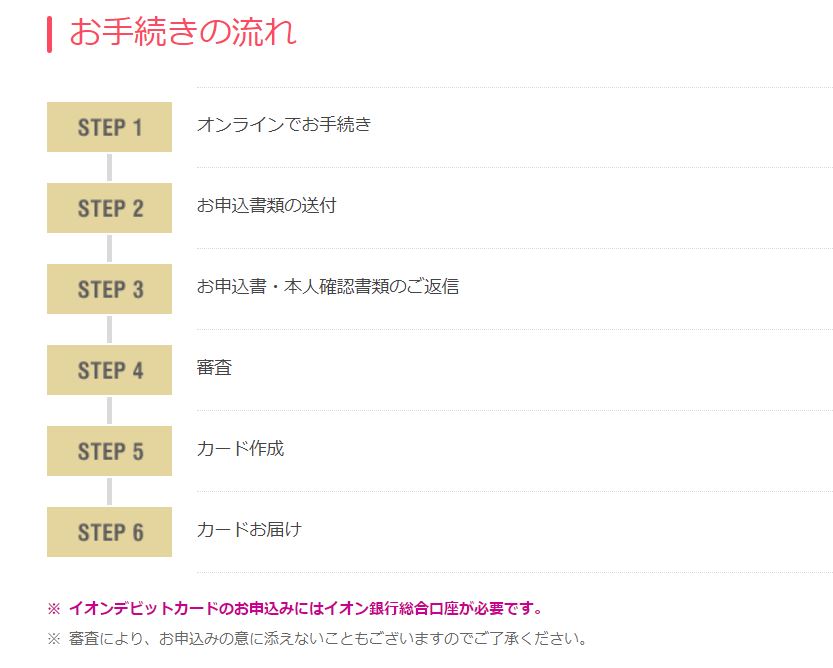Click お申込書類の送付 step text
Image resolution: width=833 pixels, height=668 pixels.
click(266, 205)
